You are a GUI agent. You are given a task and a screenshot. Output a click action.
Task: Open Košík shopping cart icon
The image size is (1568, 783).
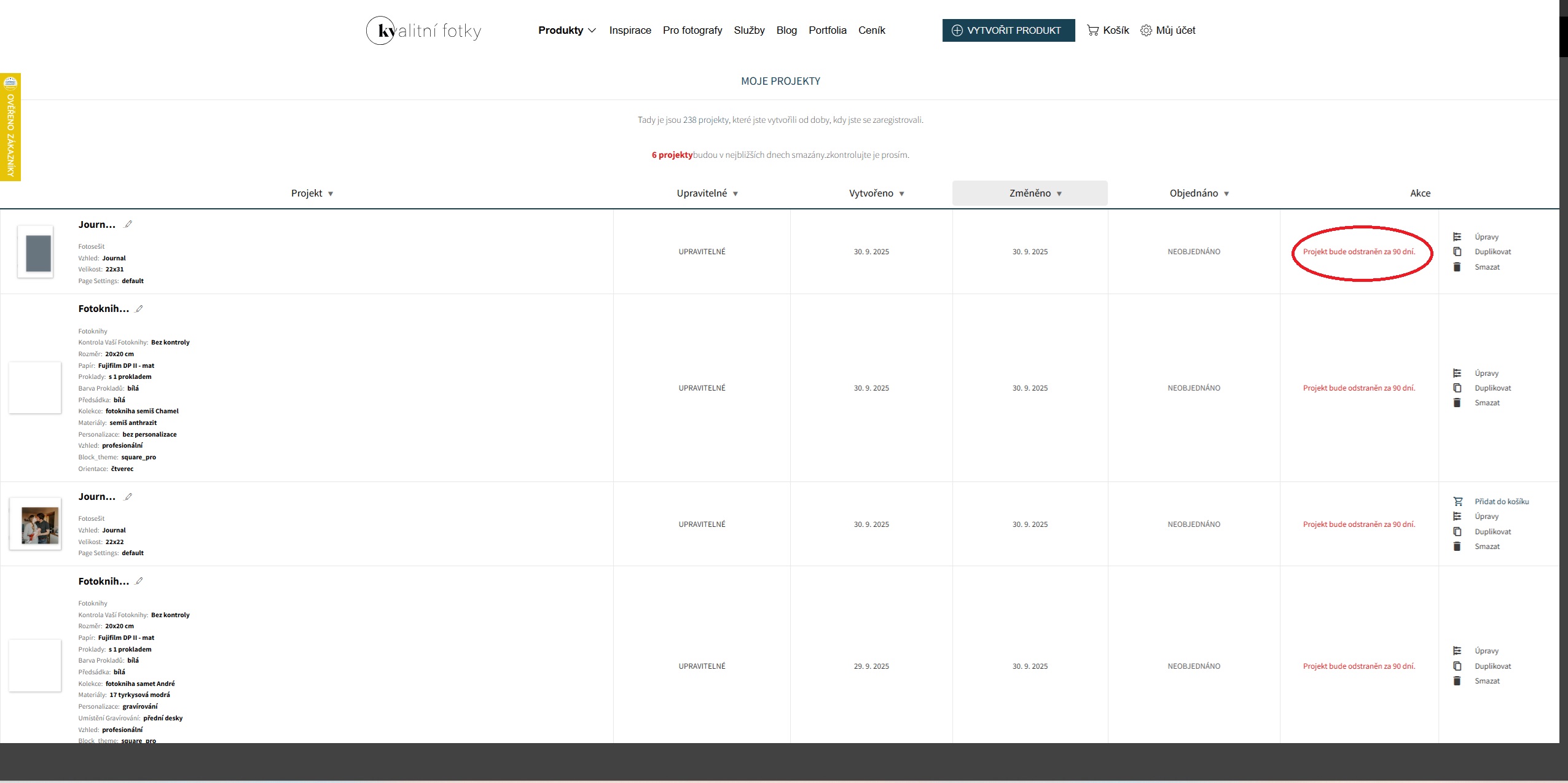pos(1092,30)
